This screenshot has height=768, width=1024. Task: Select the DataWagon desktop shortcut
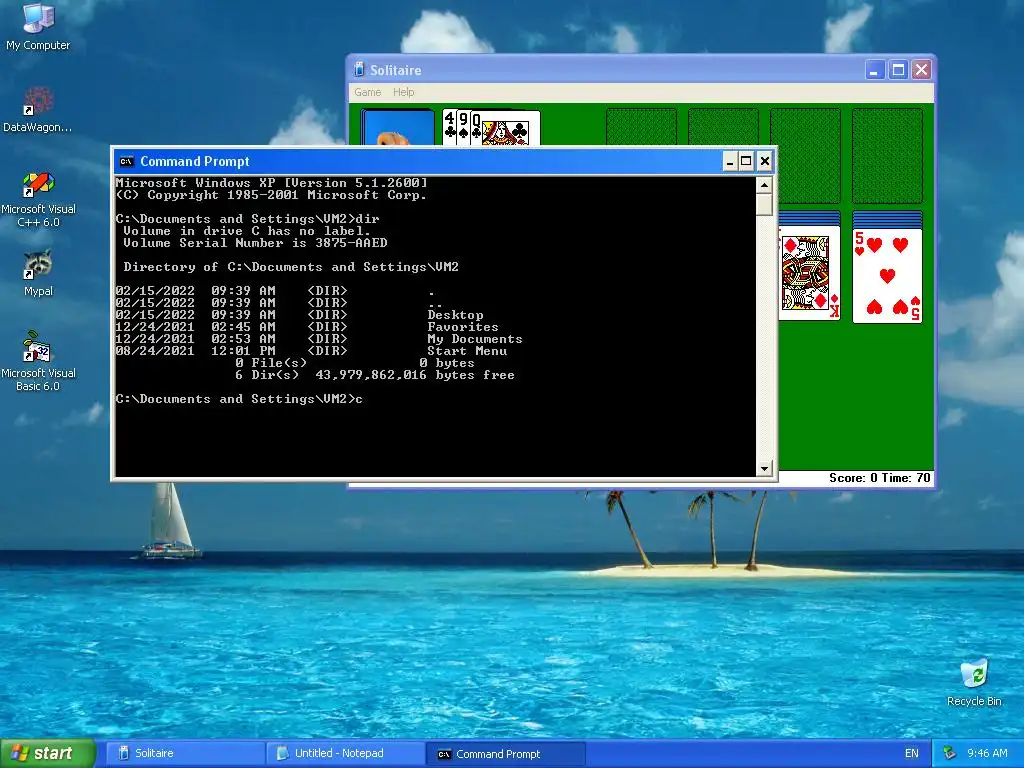(x=37, y=109)
